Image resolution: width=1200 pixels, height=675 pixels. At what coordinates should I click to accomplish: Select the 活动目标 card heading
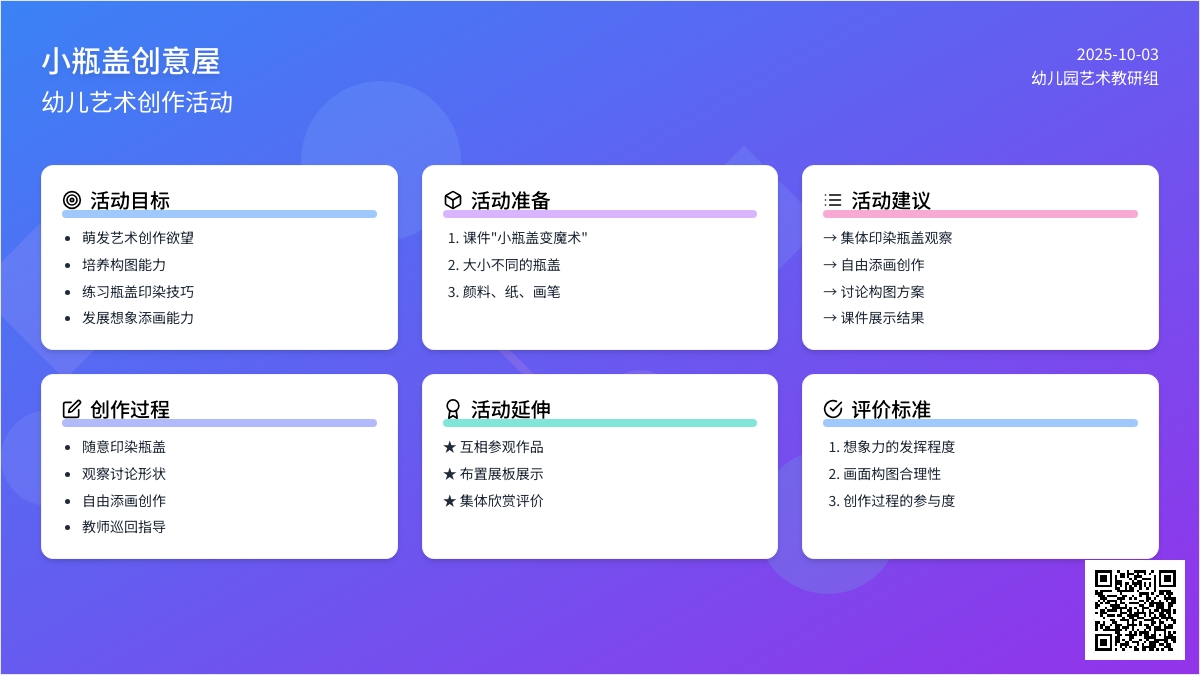coord(130,200)
